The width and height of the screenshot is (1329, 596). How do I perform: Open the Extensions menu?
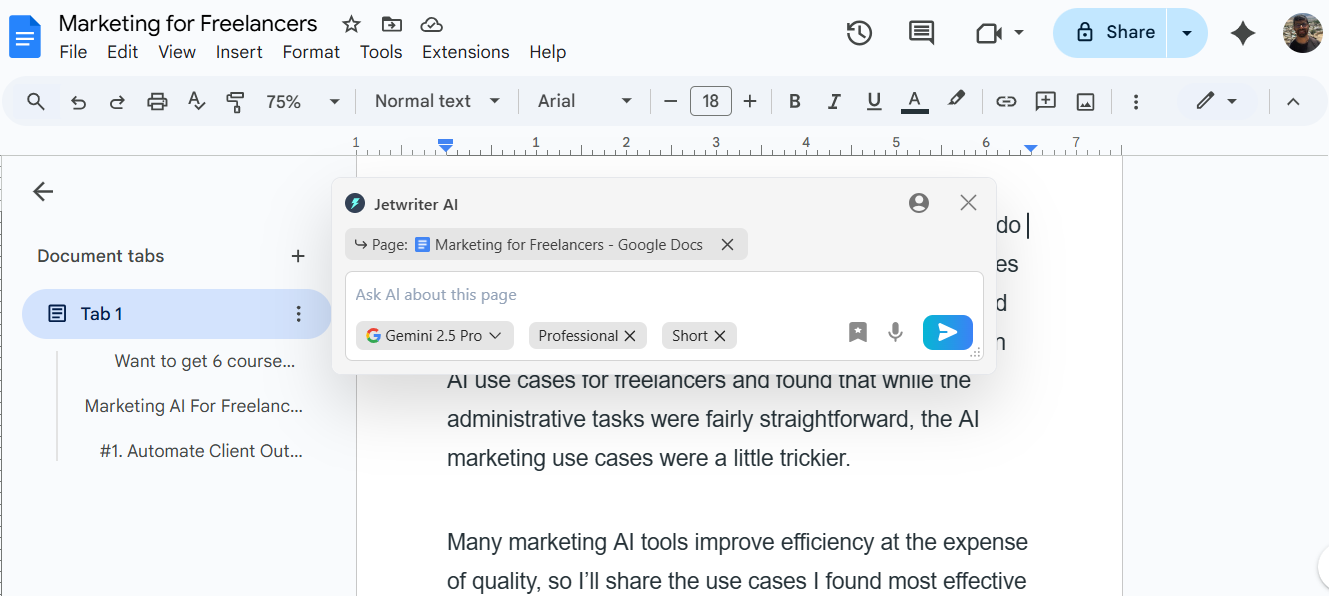click(x=465, y=52)
